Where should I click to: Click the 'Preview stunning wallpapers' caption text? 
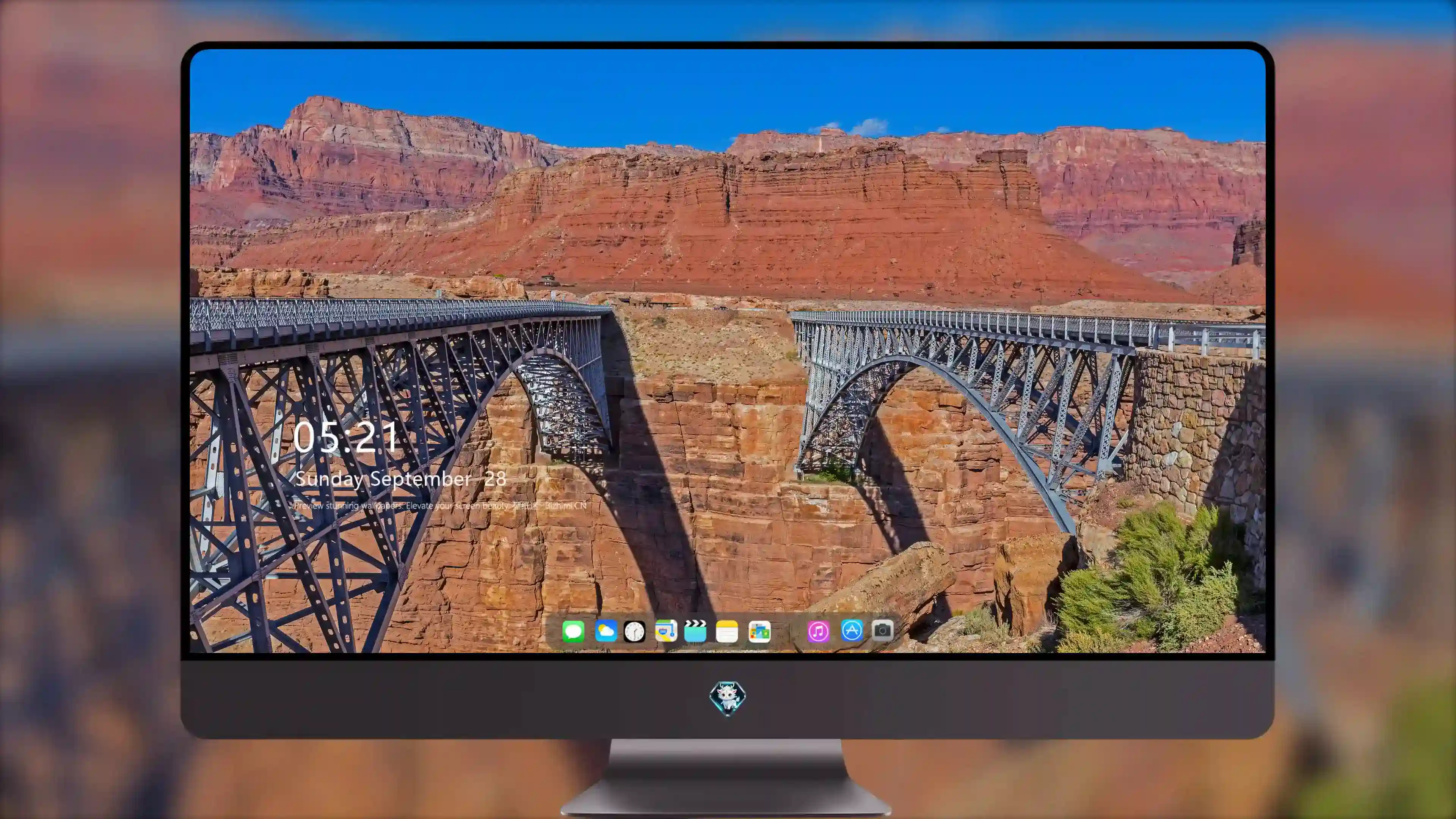pos(440,505)
